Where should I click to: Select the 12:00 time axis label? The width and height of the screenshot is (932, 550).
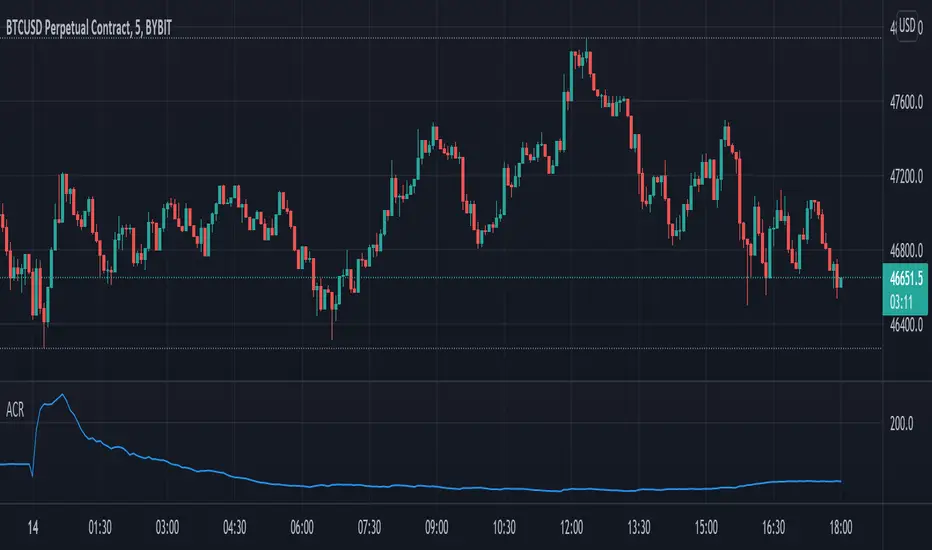coord(571,526)
